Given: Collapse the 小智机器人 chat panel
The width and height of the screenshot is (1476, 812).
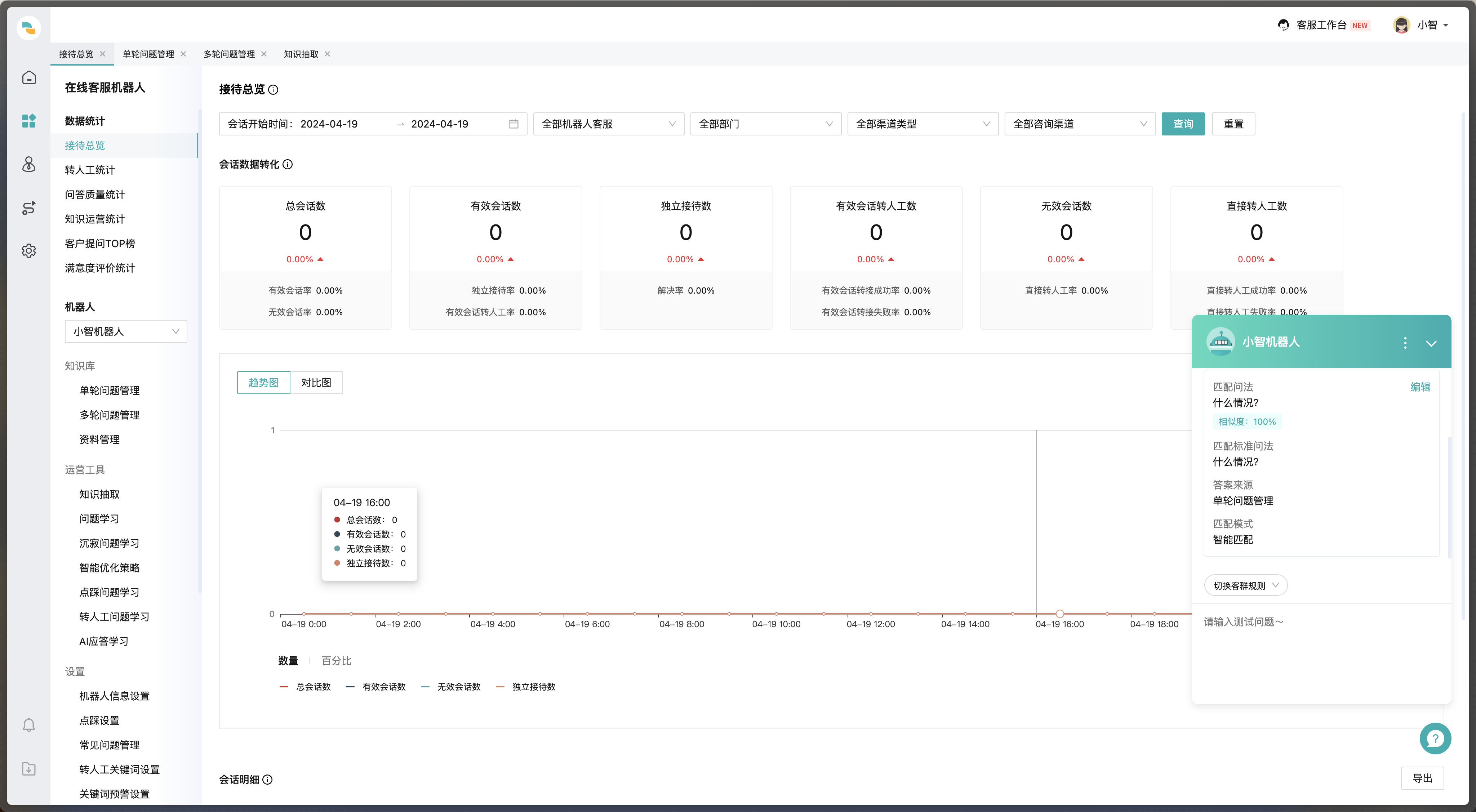Looking at the screenshot, I should pyautogui.click(x=1431, y=343).
